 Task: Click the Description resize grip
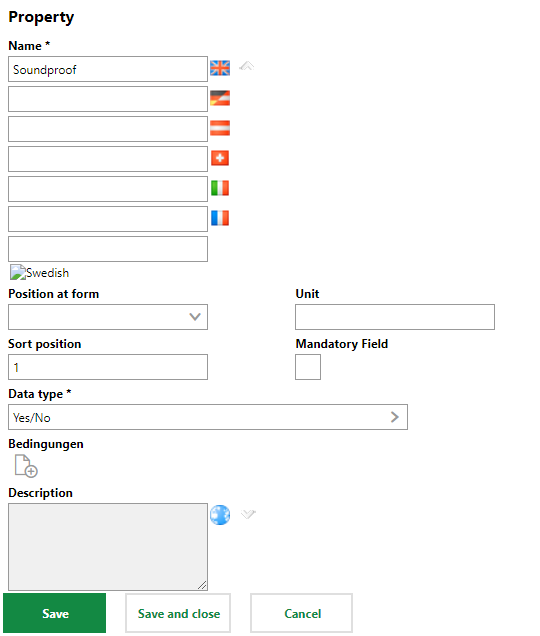point(202,585)
